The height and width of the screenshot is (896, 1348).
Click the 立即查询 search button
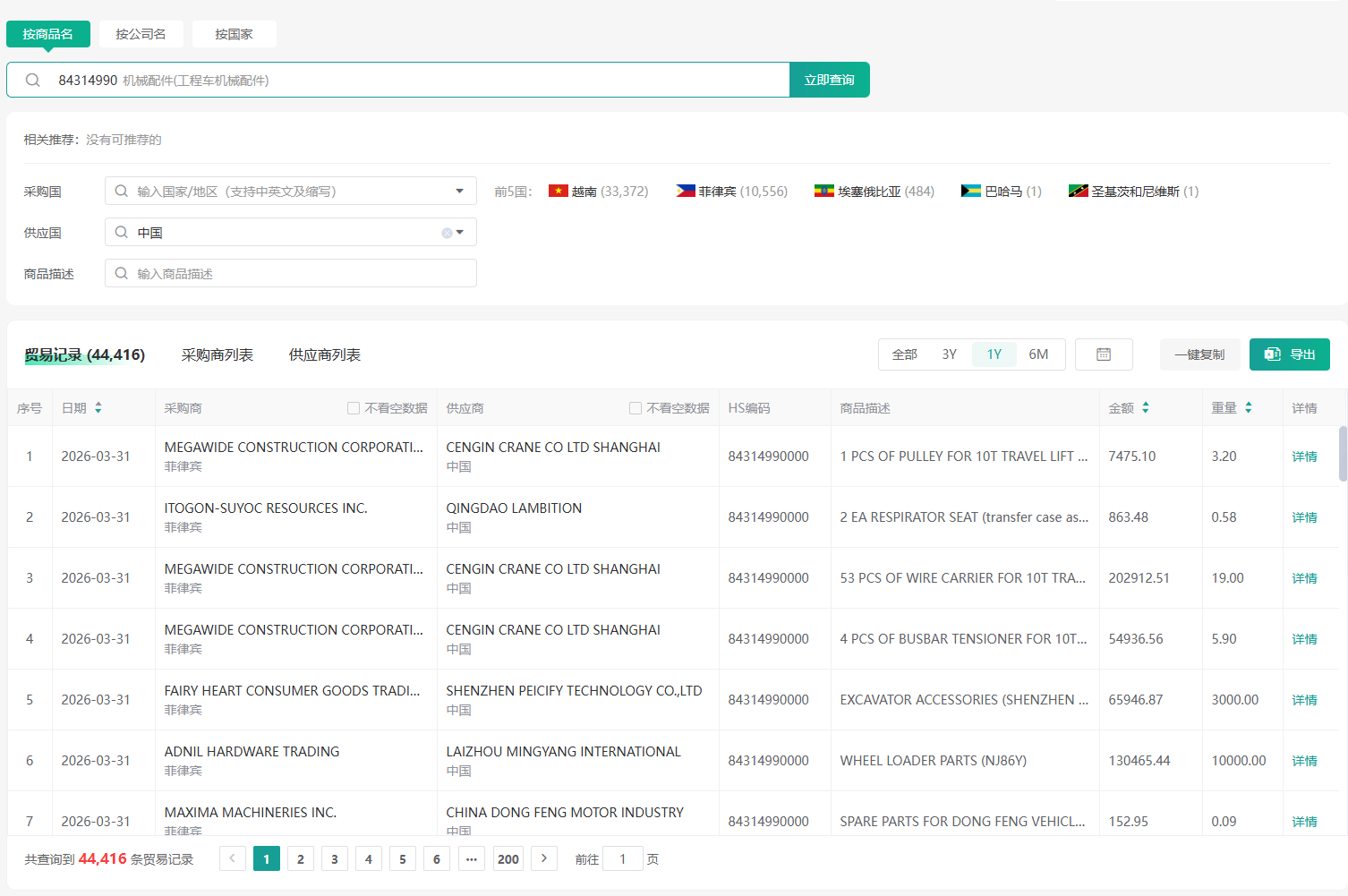(x=830, y=80)
